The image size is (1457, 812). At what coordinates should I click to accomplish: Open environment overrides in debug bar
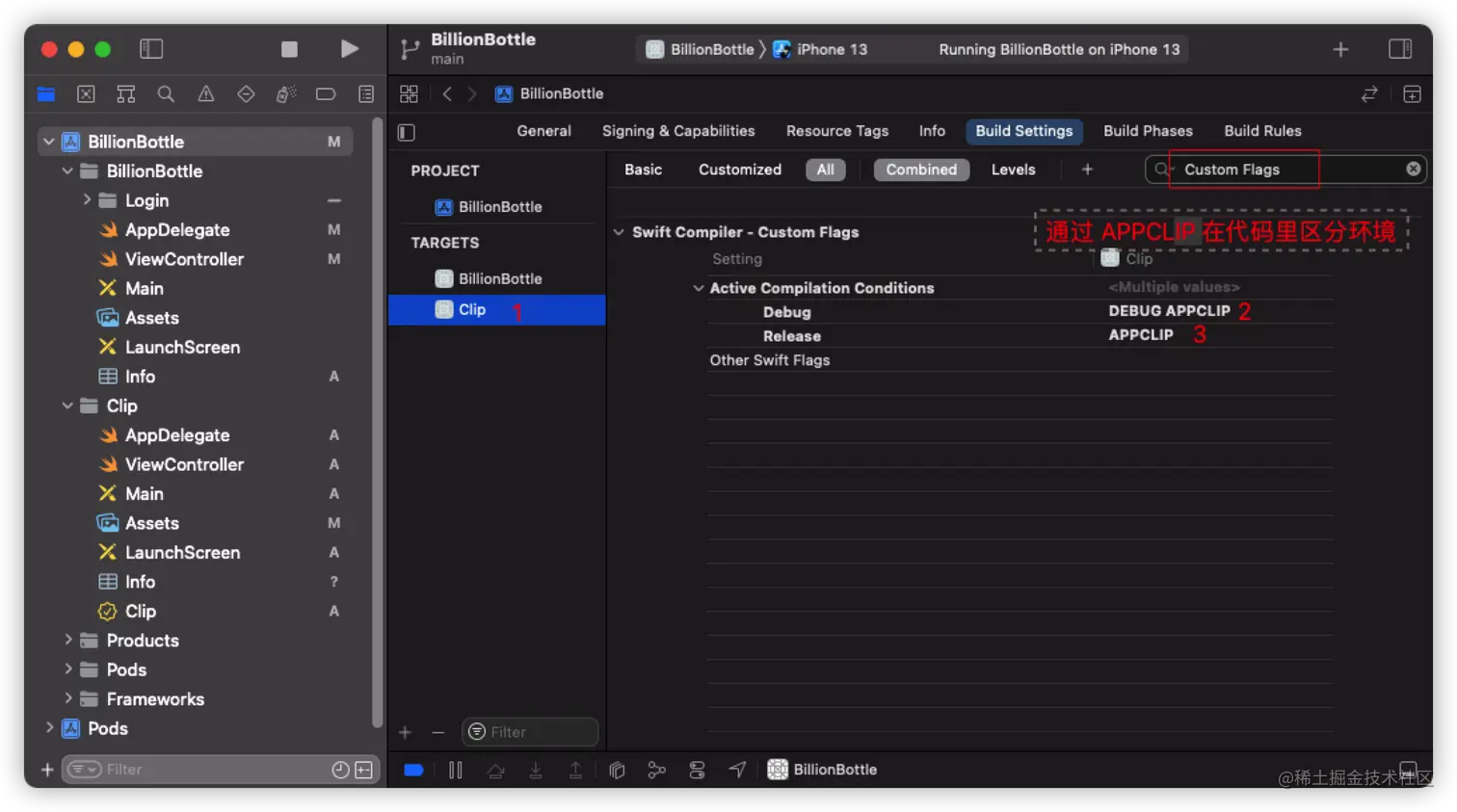[x=697, y=770]
